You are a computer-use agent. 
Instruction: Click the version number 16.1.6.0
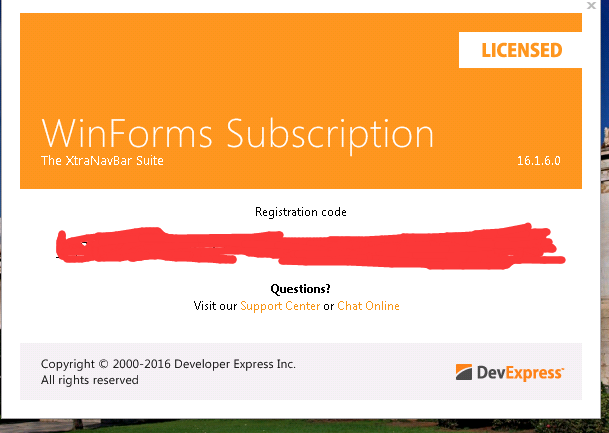pos(538,160)
